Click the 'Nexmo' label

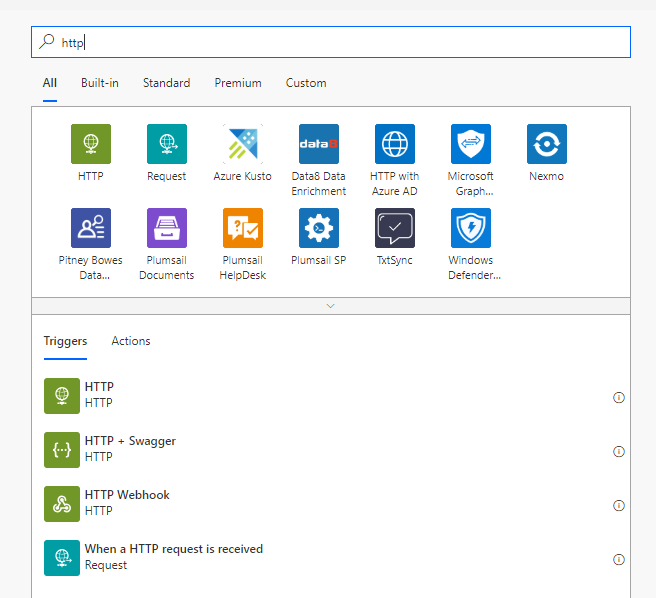pos(547,176)
